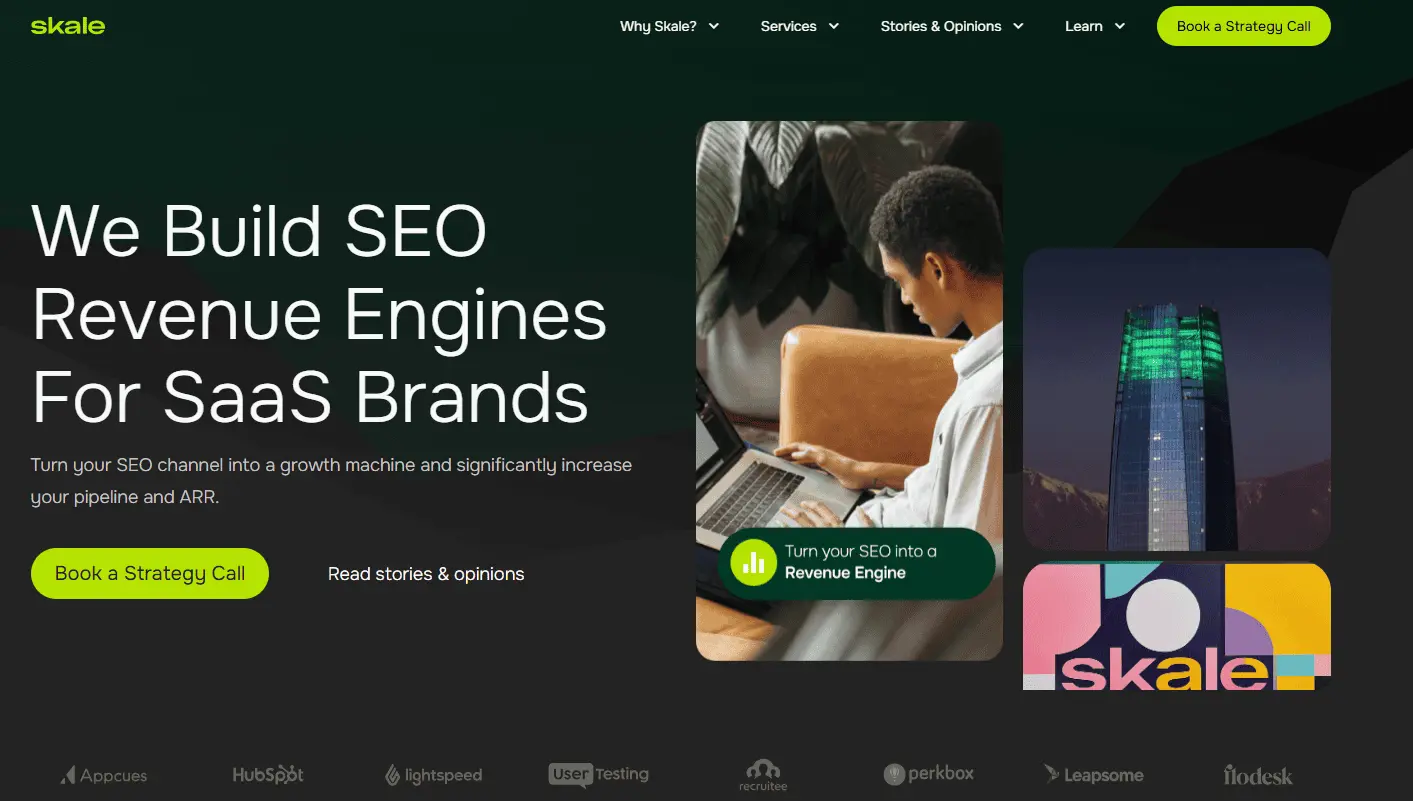
Task: Open the Learn menu
Action: pos(1095,26)
